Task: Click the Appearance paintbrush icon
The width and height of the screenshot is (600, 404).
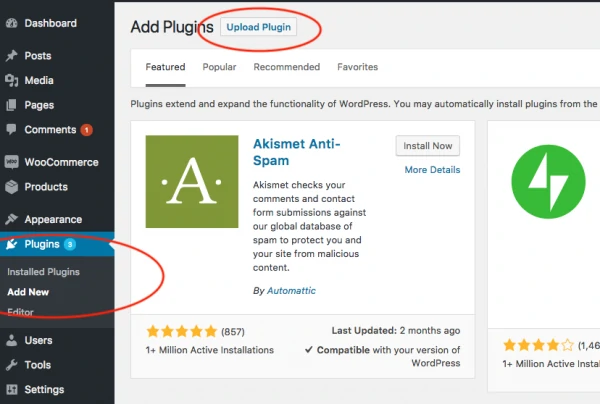Action: [x=11, y=219]
